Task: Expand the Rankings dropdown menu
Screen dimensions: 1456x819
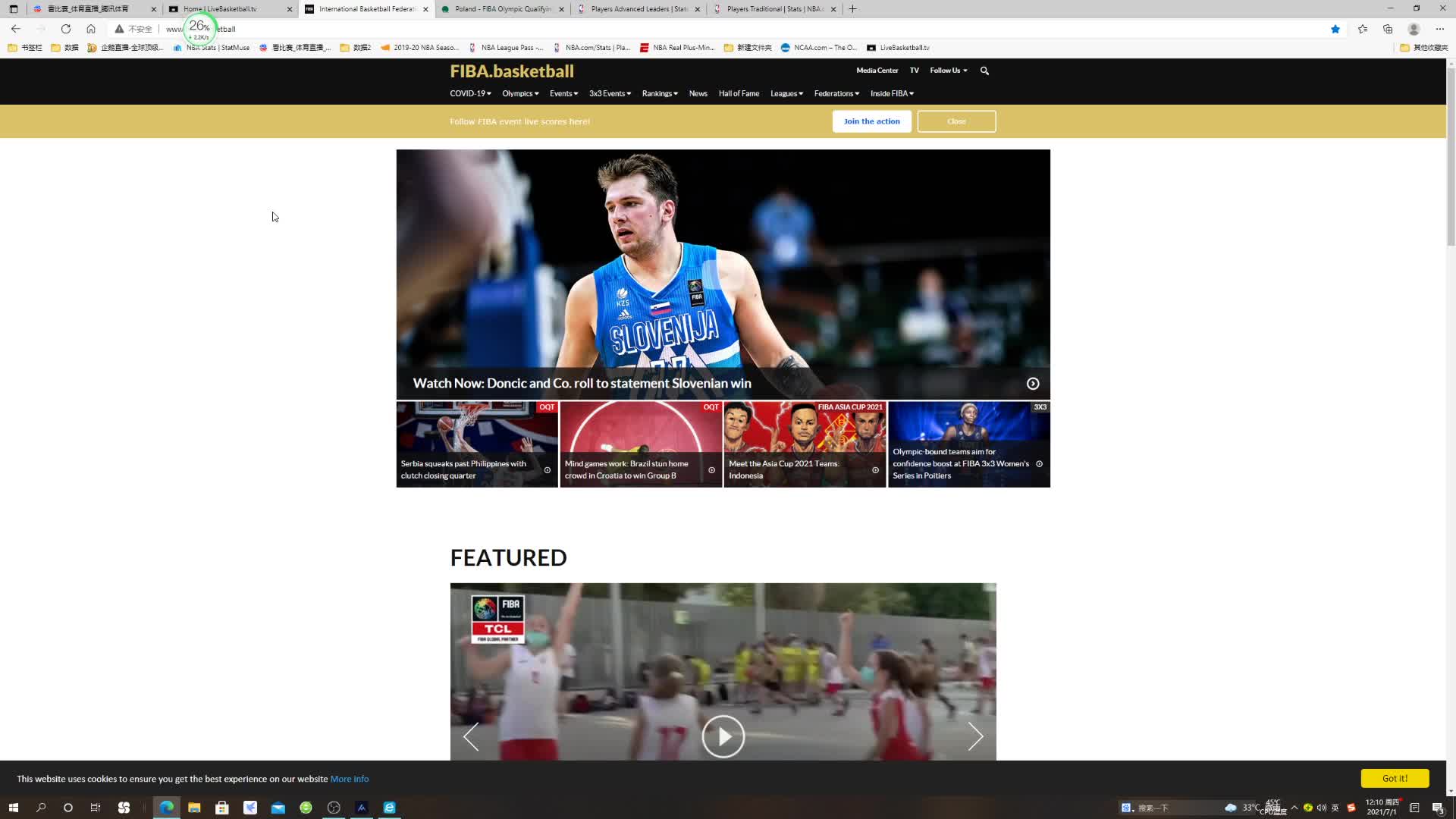Action: pos(660,93)
